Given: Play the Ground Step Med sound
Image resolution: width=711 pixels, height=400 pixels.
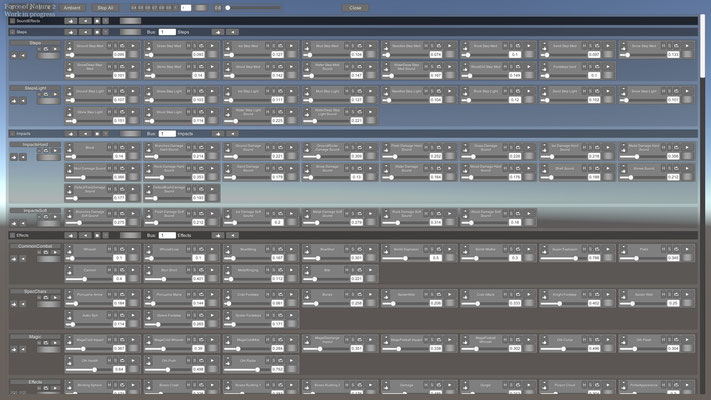Looking at the screenshot, I should point(133,46).
